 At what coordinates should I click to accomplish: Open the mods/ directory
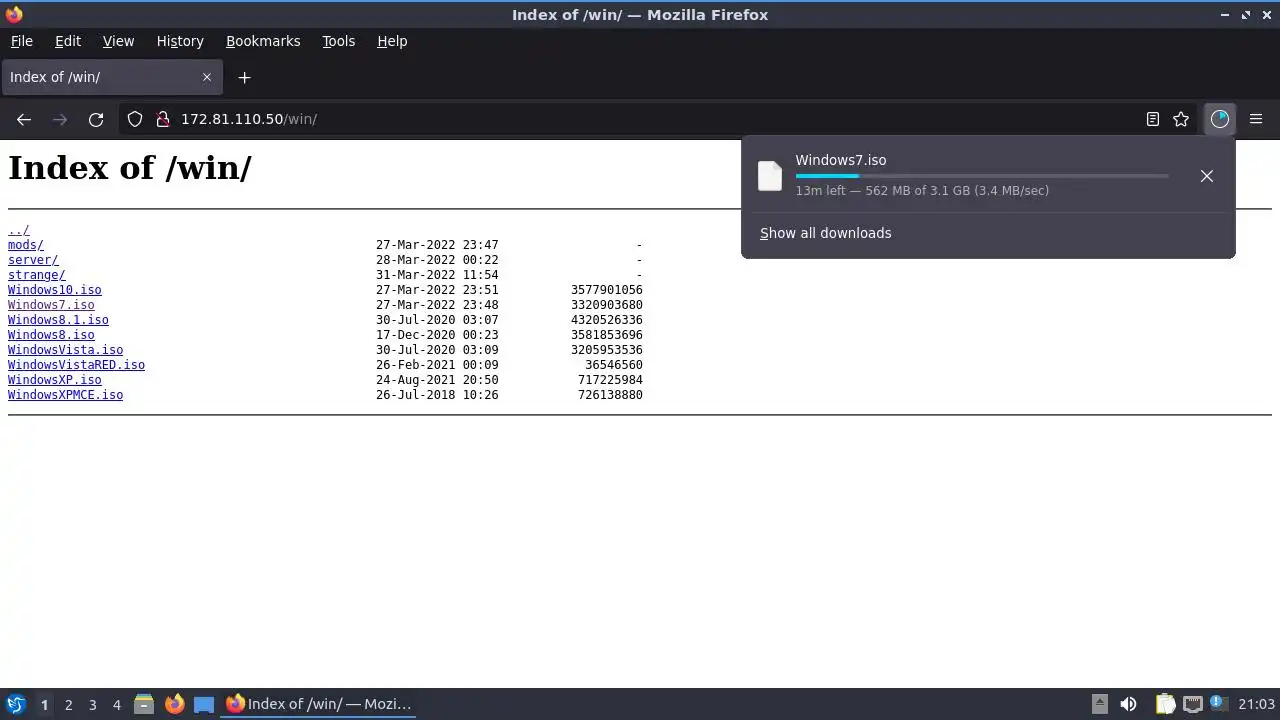point(26,245)
